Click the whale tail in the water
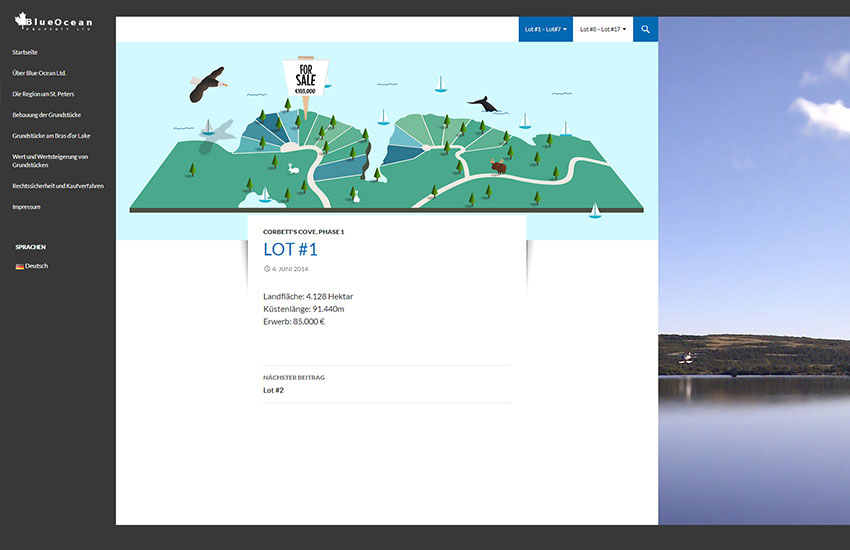Screen dimensions: 850x550 pos(481,104)
